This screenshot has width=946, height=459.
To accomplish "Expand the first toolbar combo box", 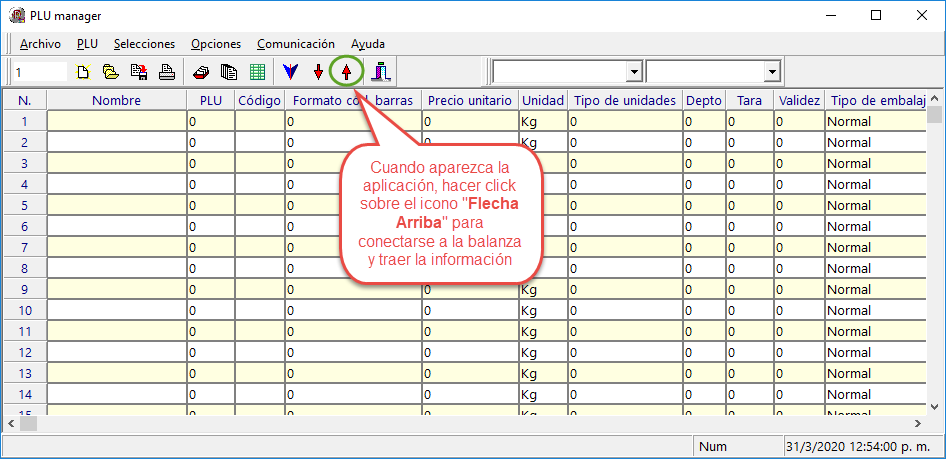I will pyautogui.click(x=633, y=72).
